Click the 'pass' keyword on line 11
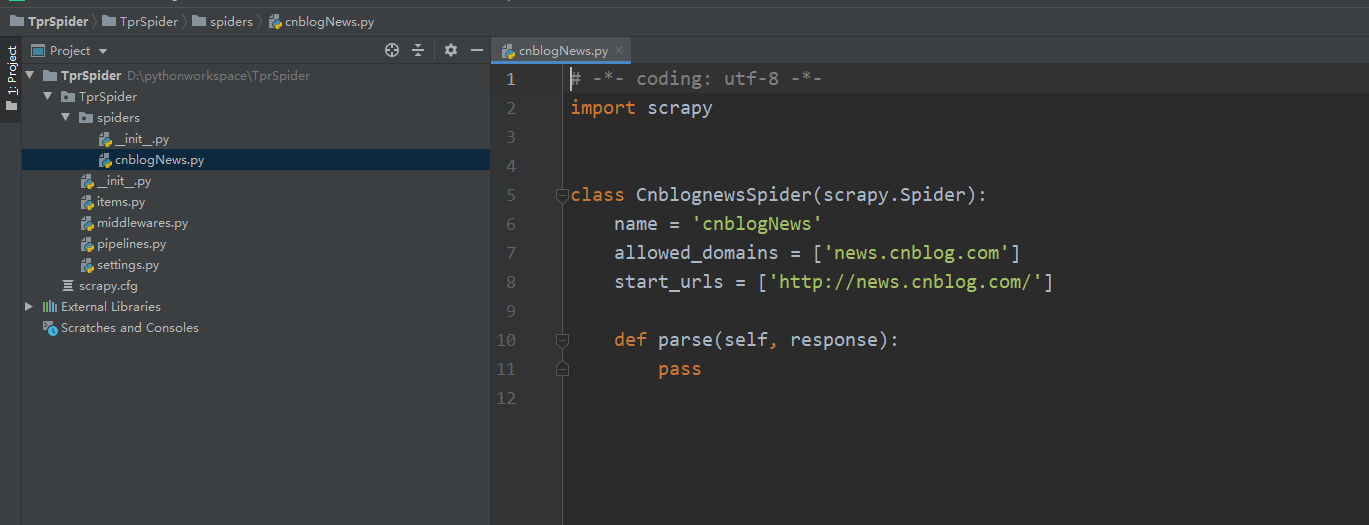The width and height of the screenshot is (1369, 525). (x=680, y=369)
